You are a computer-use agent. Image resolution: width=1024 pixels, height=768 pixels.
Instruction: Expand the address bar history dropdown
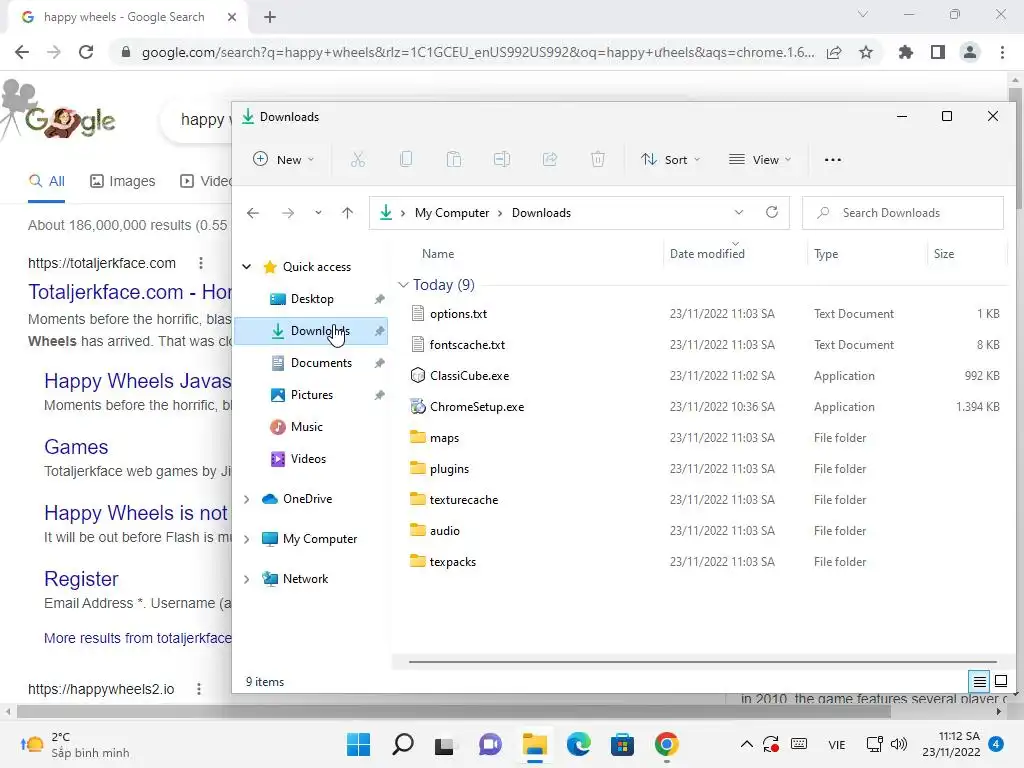[x=739, y=212]
